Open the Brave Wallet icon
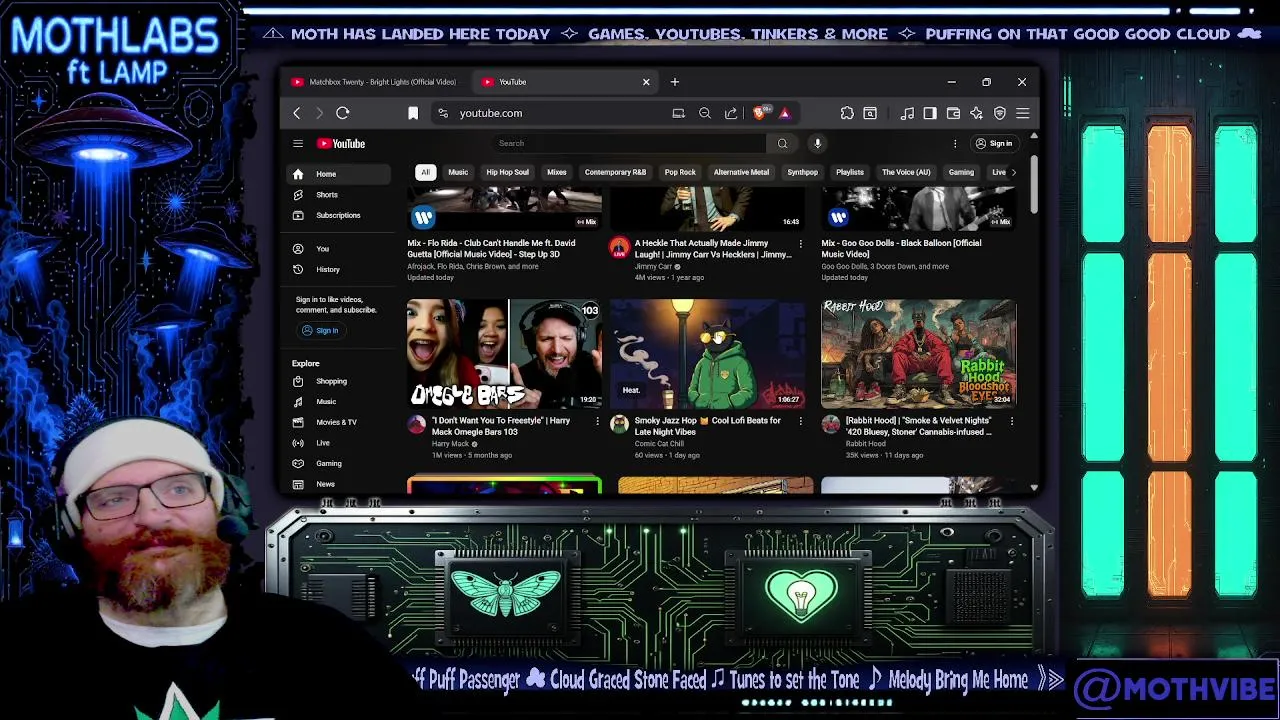 click(x=953, y=113)
